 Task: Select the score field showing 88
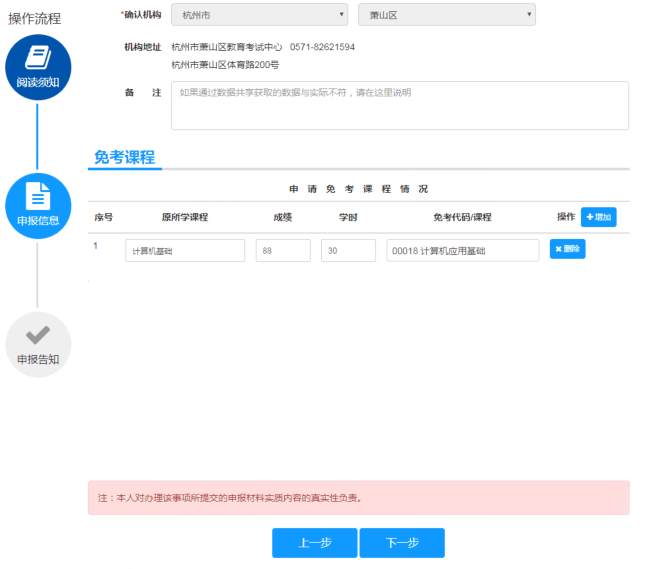283,251
